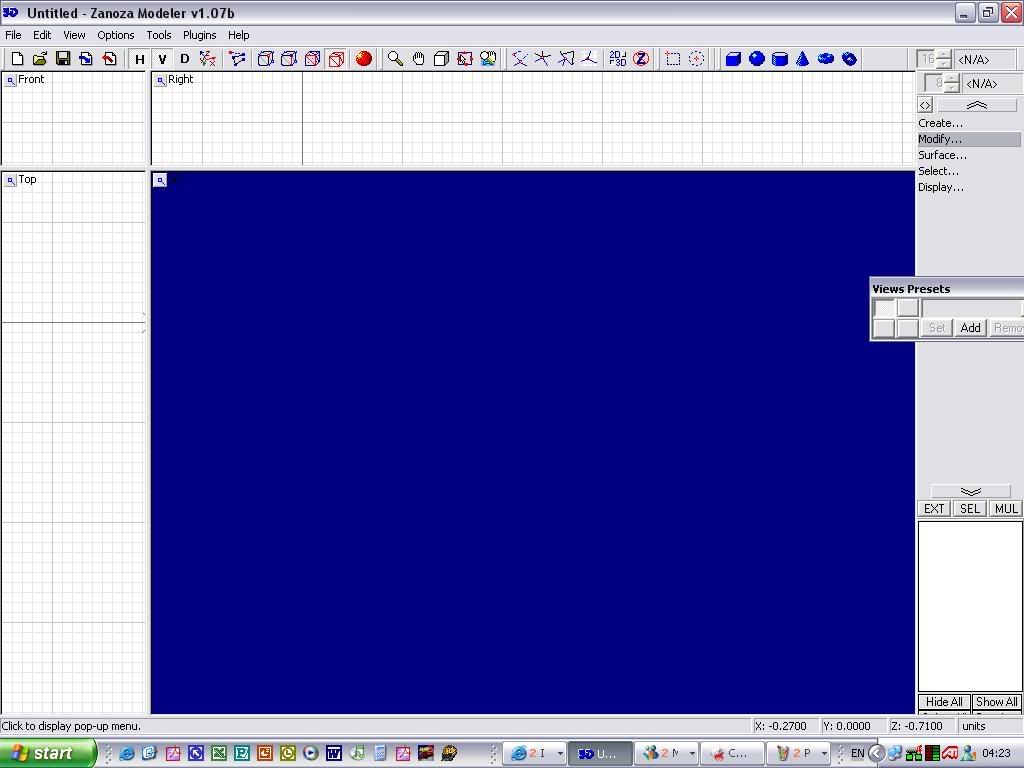
Task: Click the red sphere render icon
Action: point(364,59)
